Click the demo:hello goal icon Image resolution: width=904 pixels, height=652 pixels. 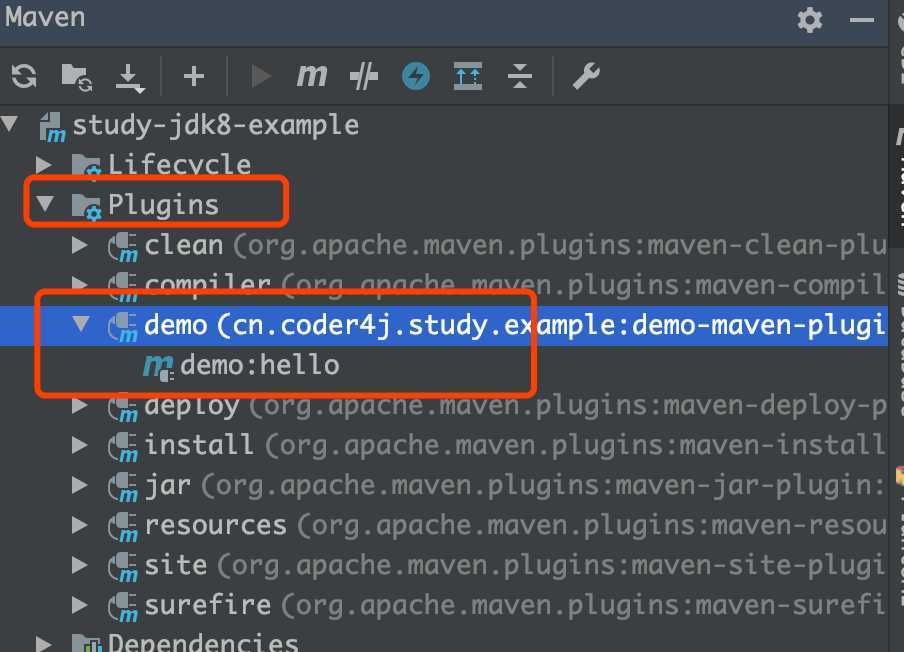tap(158, 367)
